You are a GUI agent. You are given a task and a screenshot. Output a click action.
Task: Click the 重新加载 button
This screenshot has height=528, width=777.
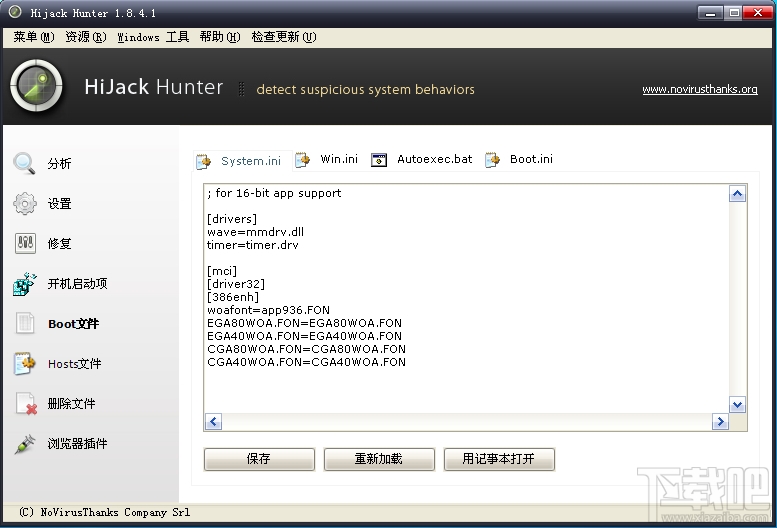click(x=379, y=459)
